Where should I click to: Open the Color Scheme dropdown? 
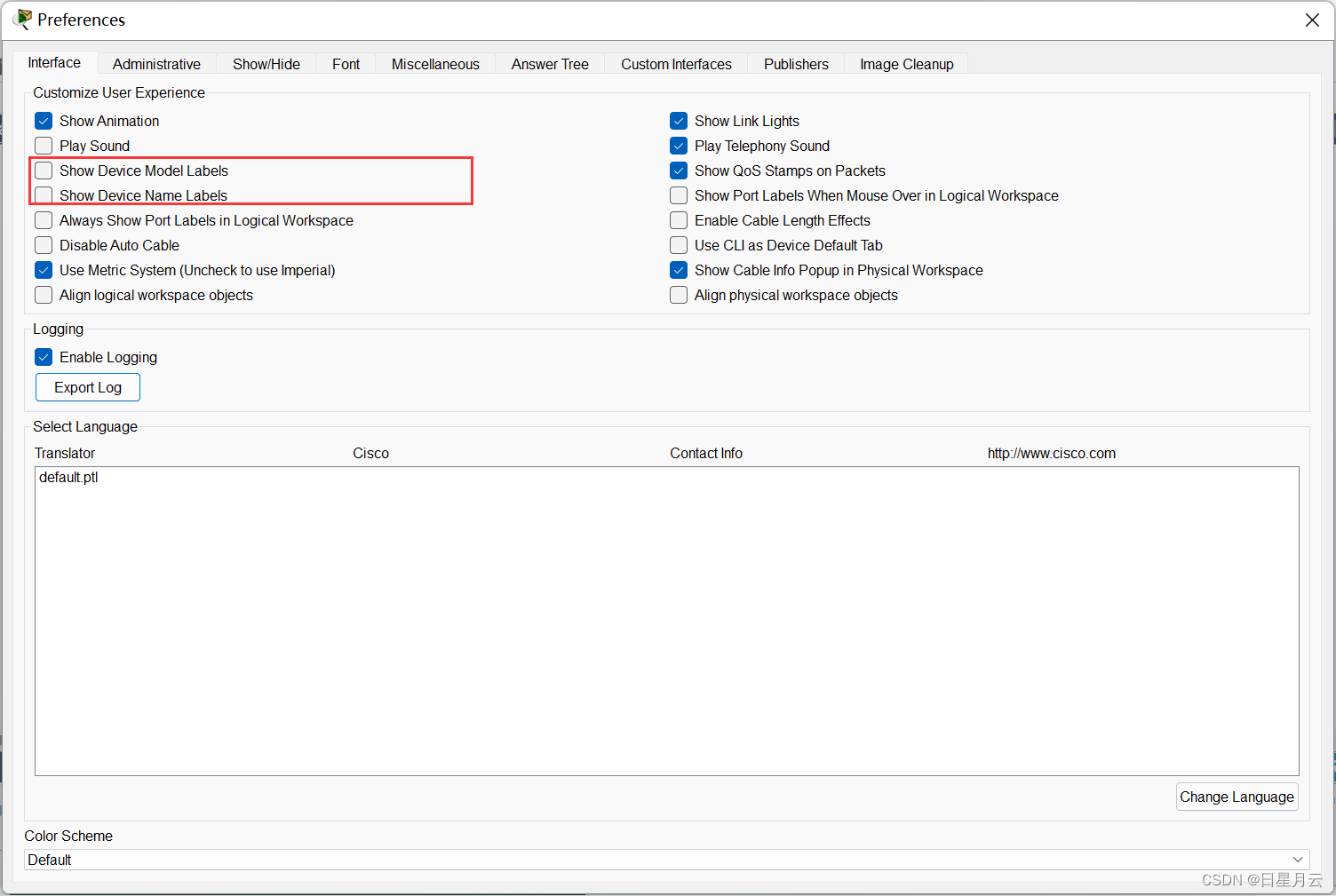pos(666,860)
